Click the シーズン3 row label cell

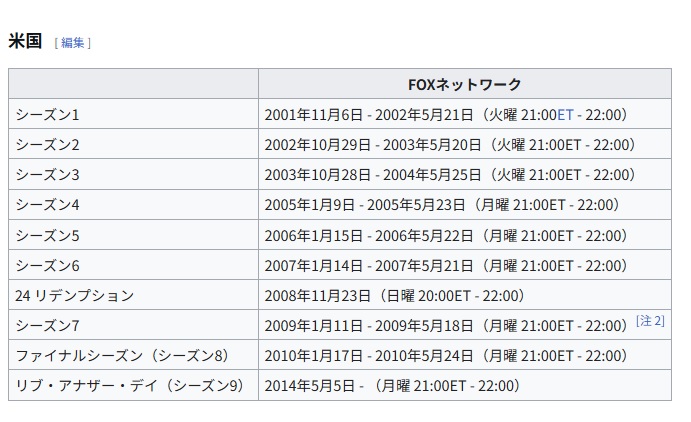(47, 175)
